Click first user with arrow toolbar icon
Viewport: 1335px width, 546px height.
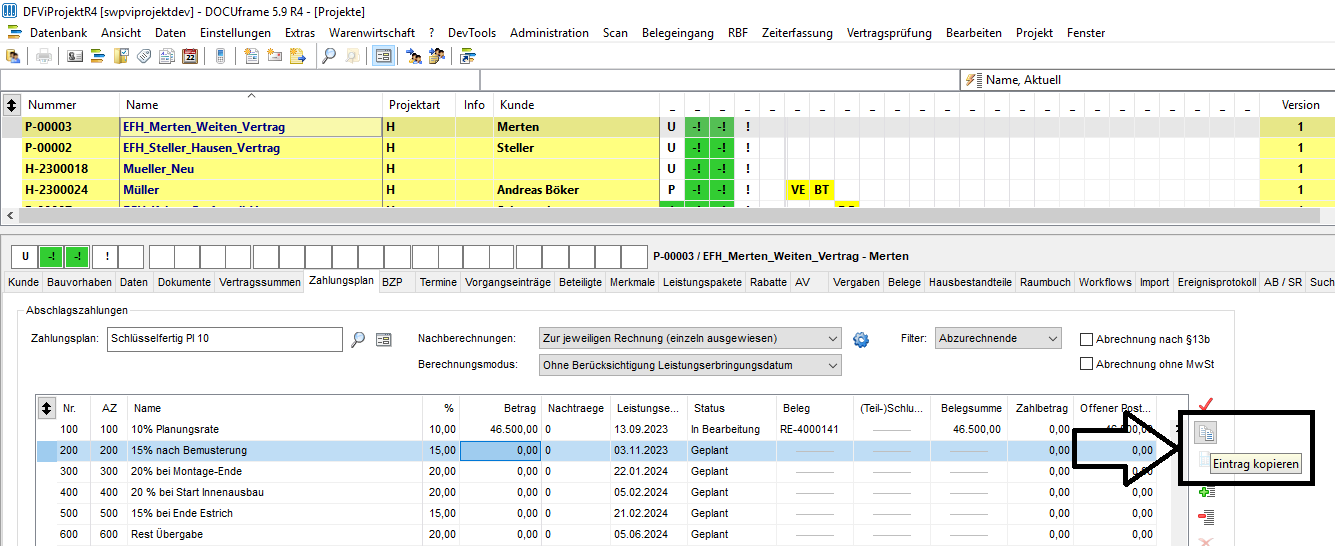click(x=414, y=56)
